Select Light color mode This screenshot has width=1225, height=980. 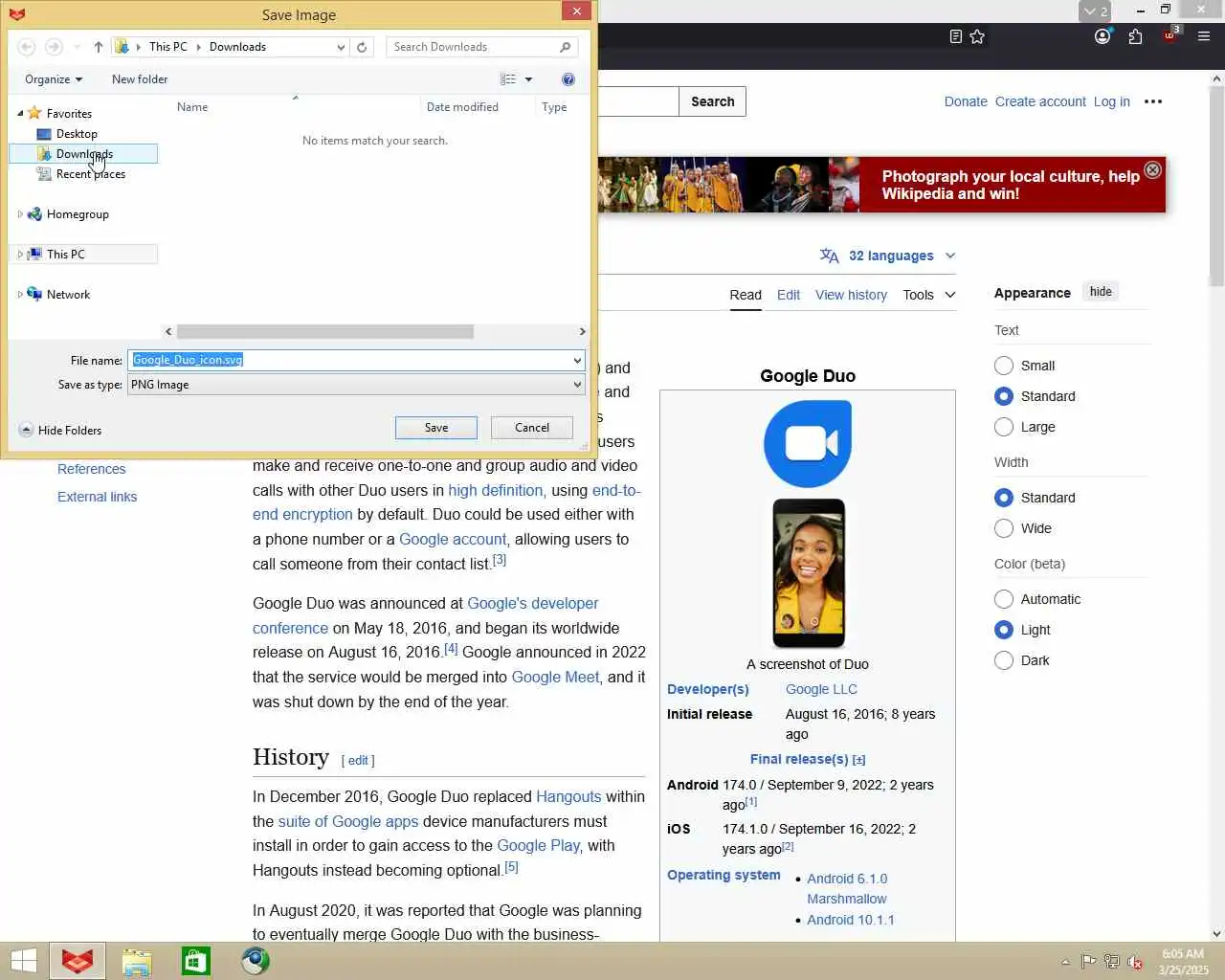1004,630
